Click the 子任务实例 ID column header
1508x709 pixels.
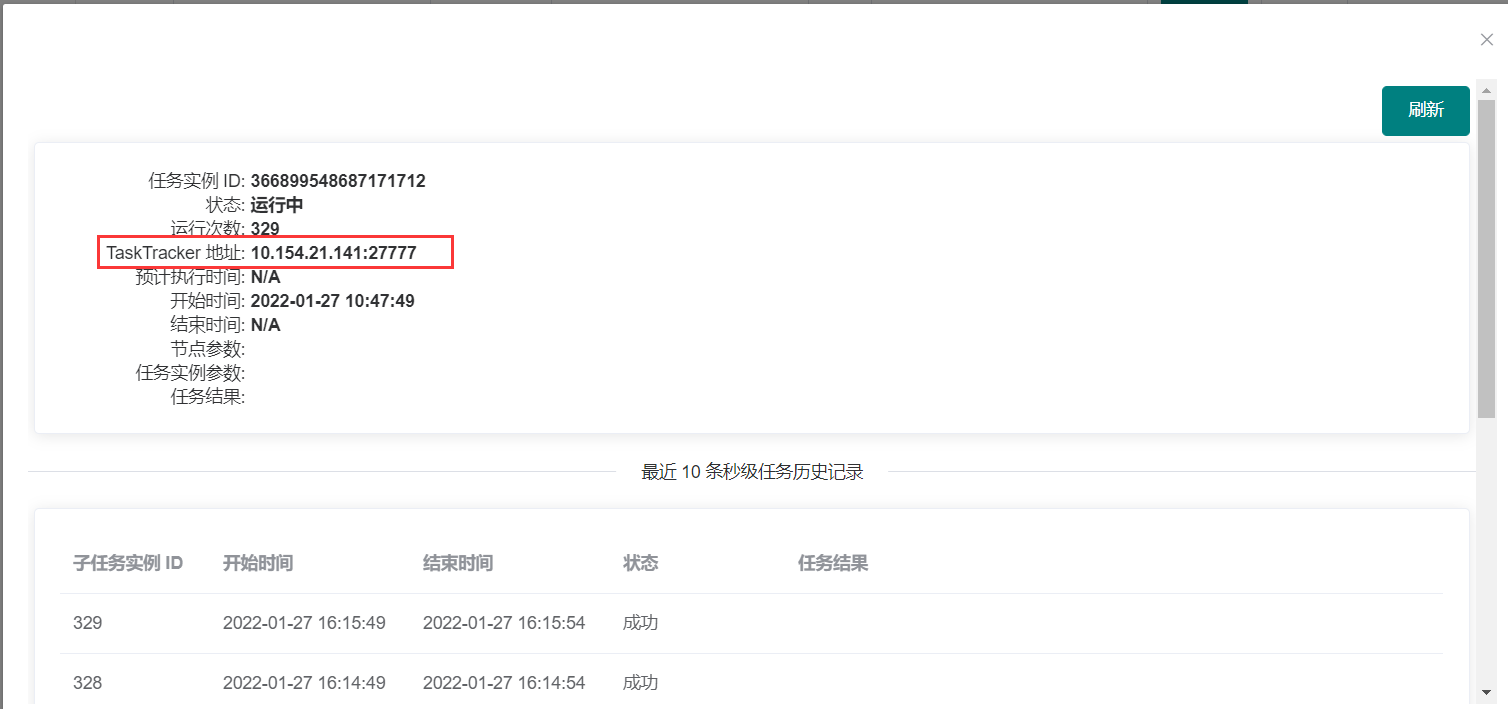[x=128, y=563]
